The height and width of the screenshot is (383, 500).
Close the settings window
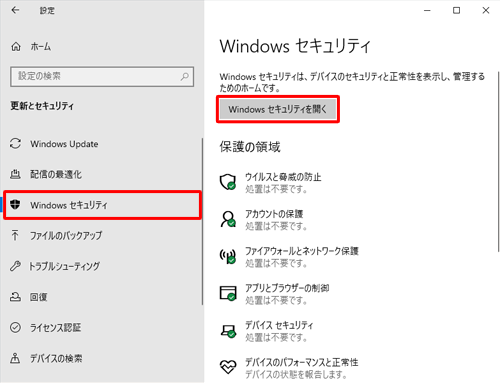[486, 11]
